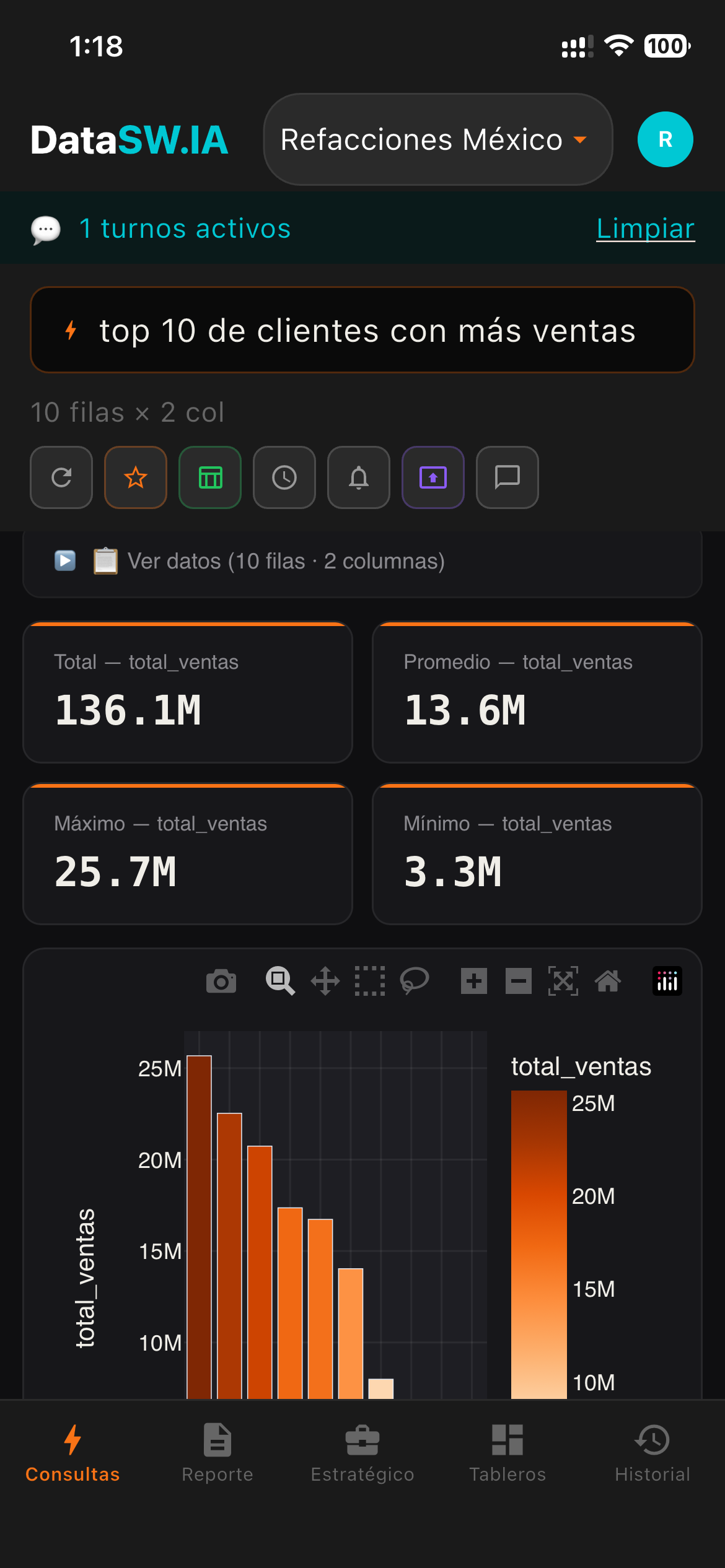
Task: Autoscale the chart axes icon
Action: [563, 981]
